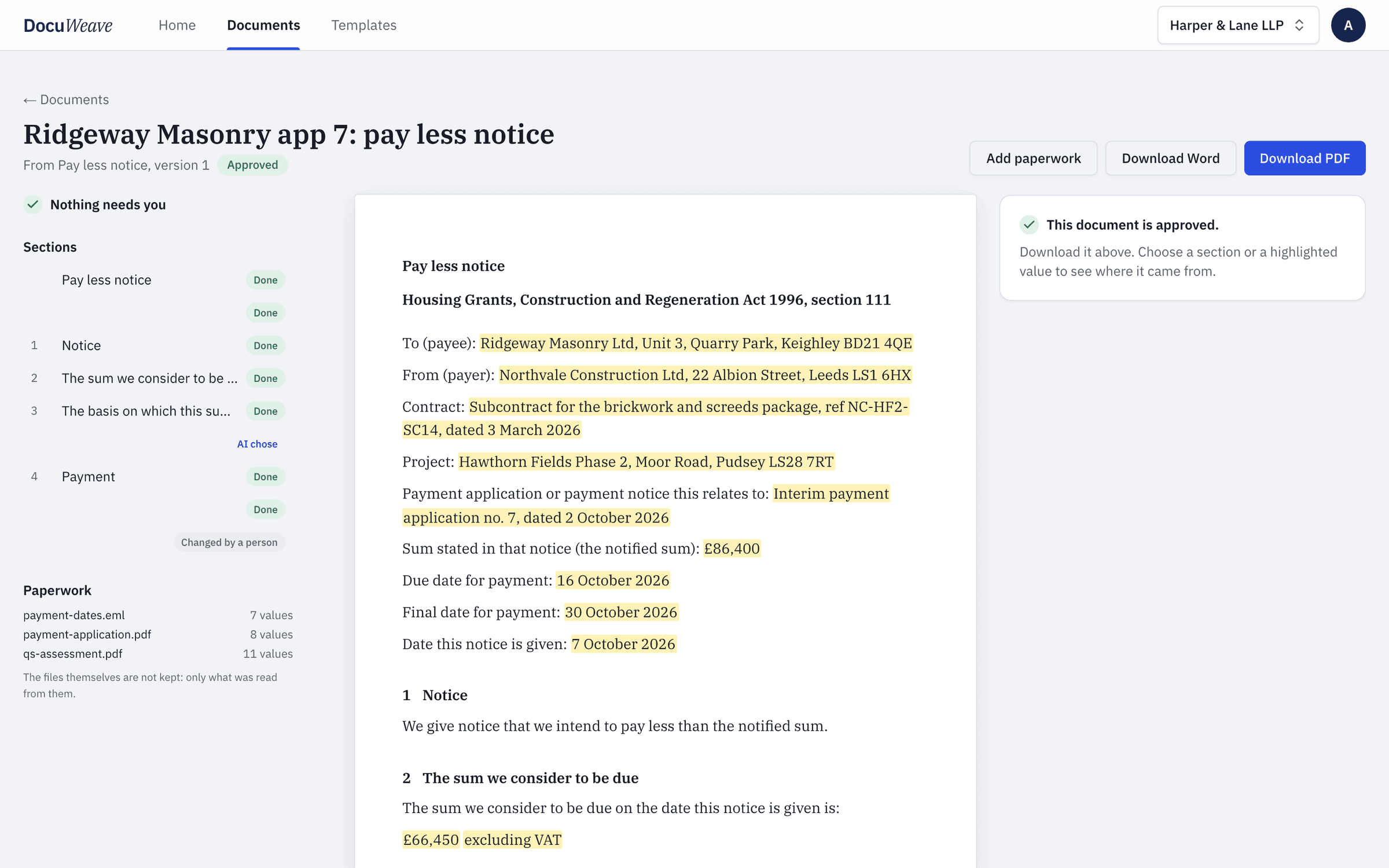
Task: Click the Done badge beside Payment
Action: point(266,477)
